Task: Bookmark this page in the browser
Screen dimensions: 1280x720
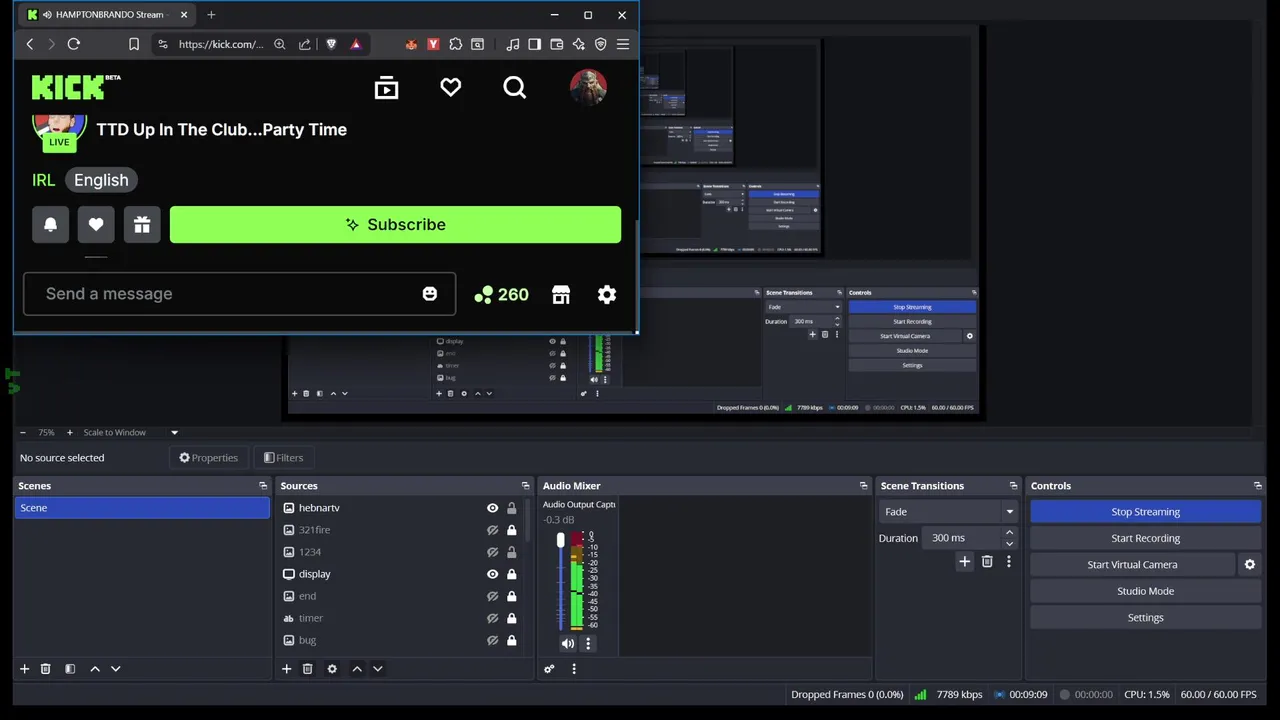Action: (x=134, y=44)
